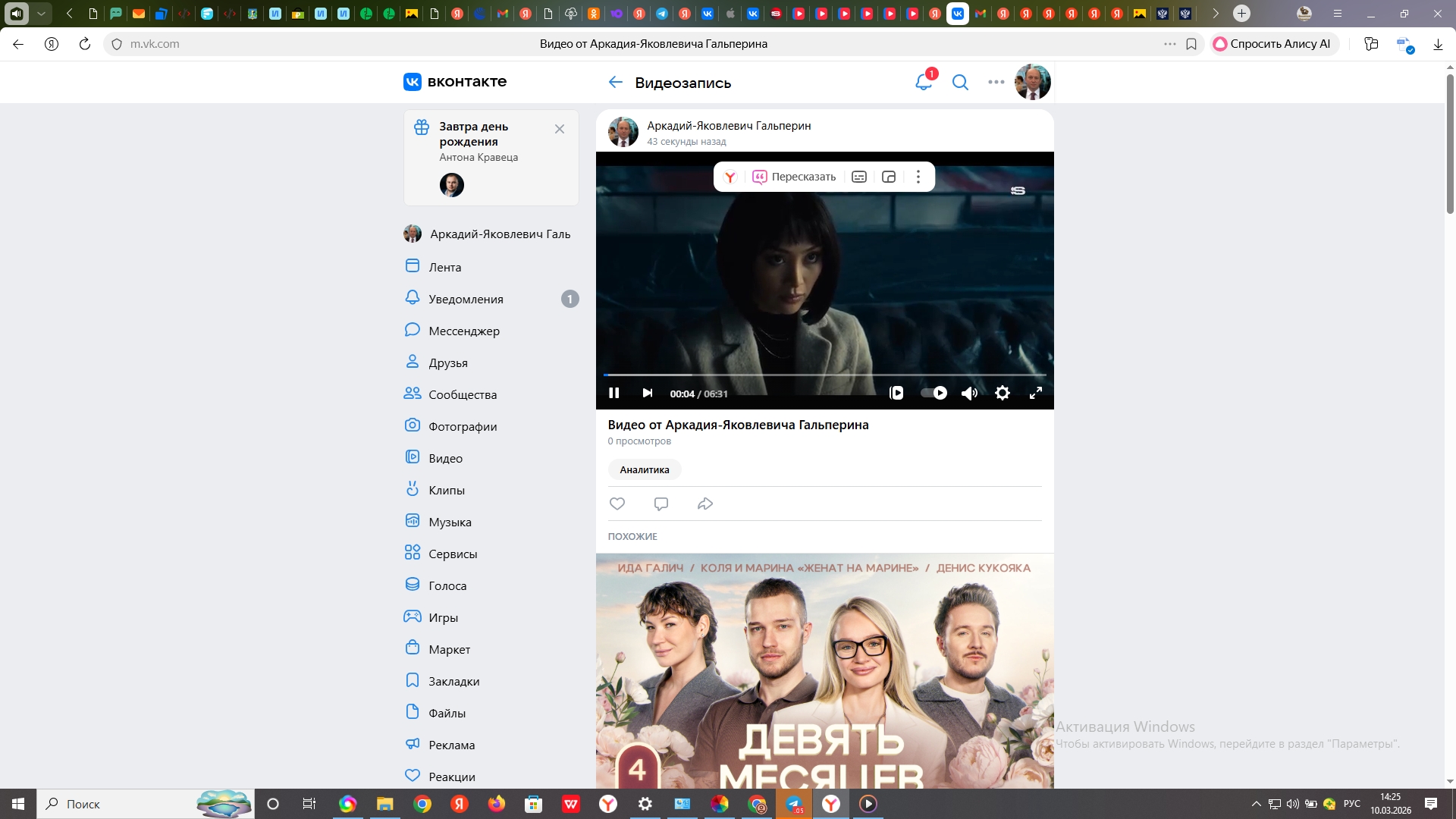The image size is (1456, 819).
Task: Click the Аналитика button
Action: click(x=644, y=469)
